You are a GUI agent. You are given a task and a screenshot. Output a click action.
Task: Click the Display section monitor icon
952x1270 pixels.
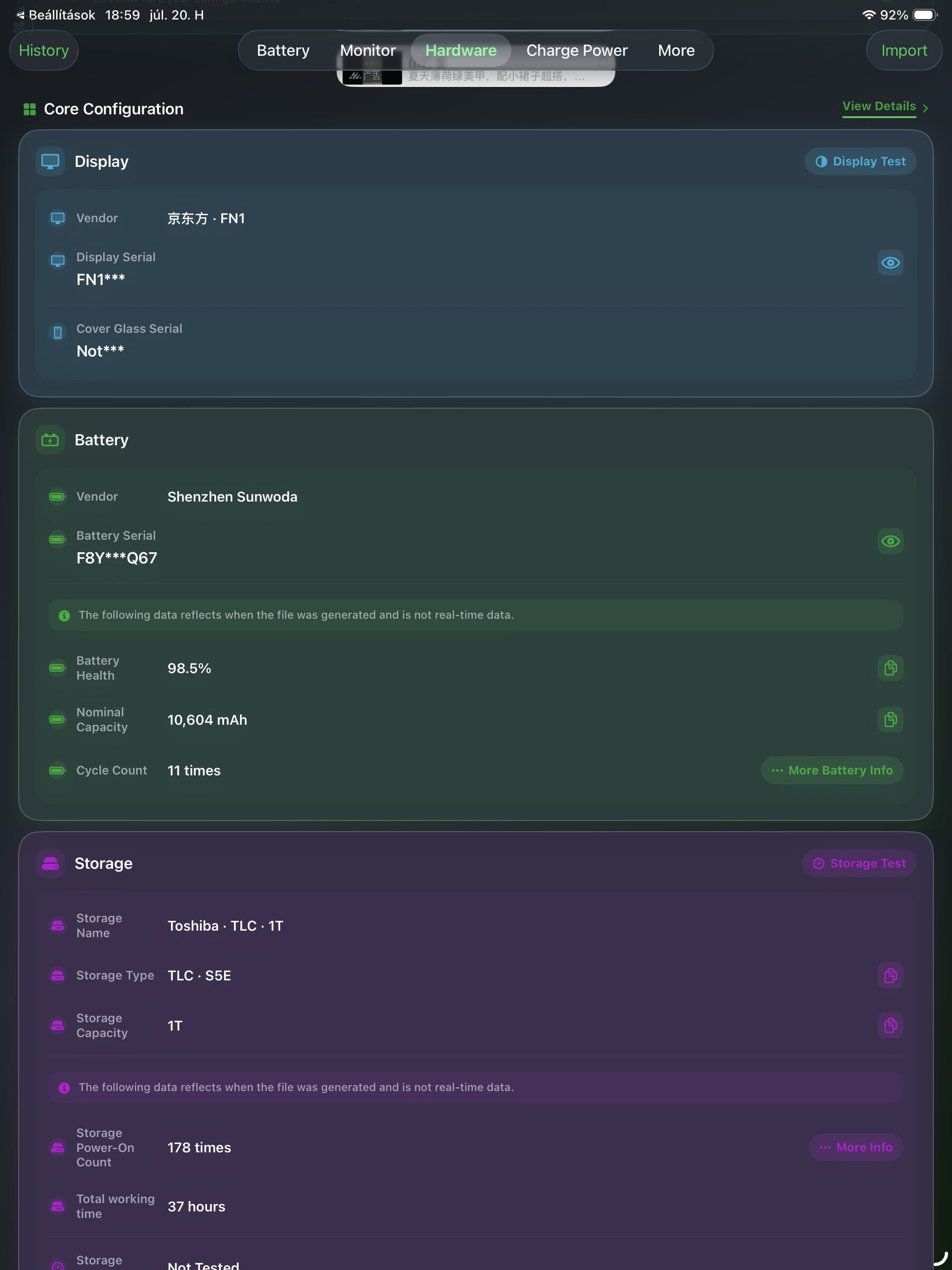(x=50, y=161)
